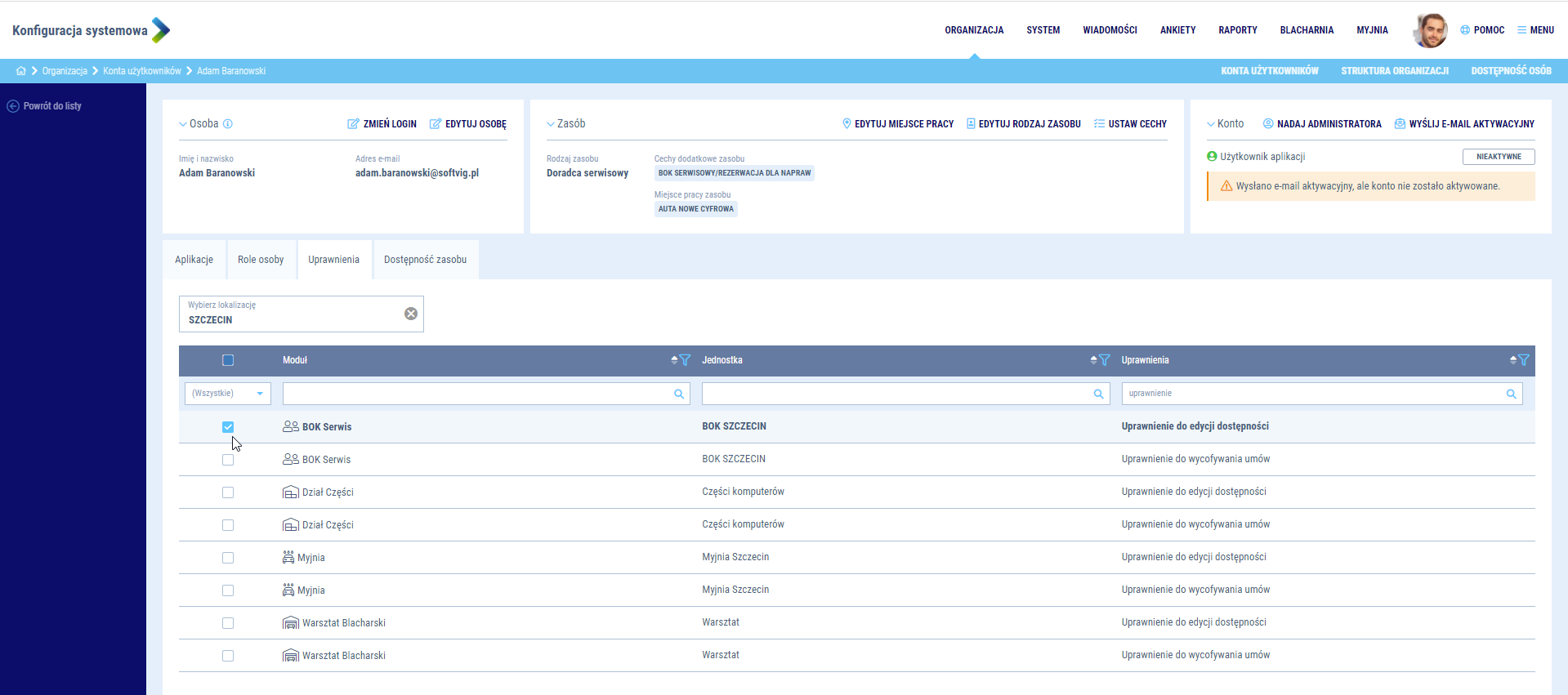Screen dimensions: 1568x695
Task: Switch to Role osoby tab
Action: tap(261, 260)
